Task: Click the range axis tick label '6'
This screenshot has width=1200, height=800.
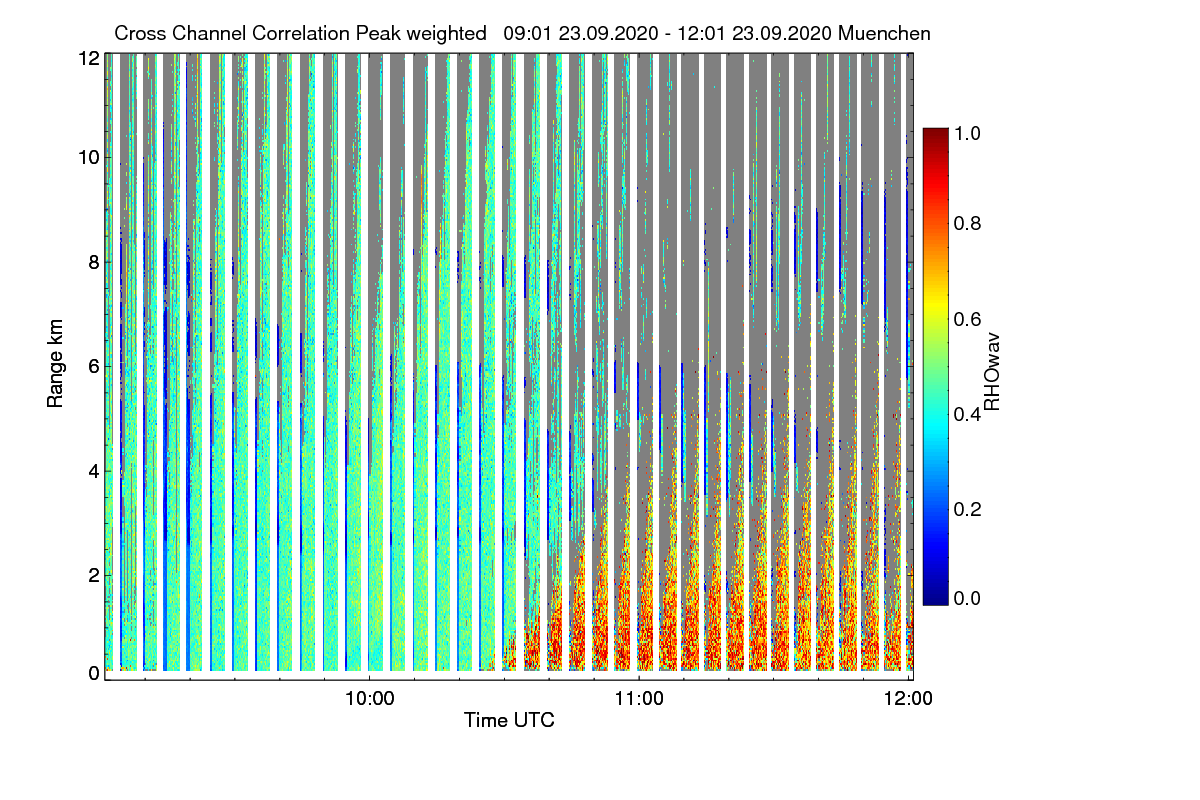Action: [93, 366]
